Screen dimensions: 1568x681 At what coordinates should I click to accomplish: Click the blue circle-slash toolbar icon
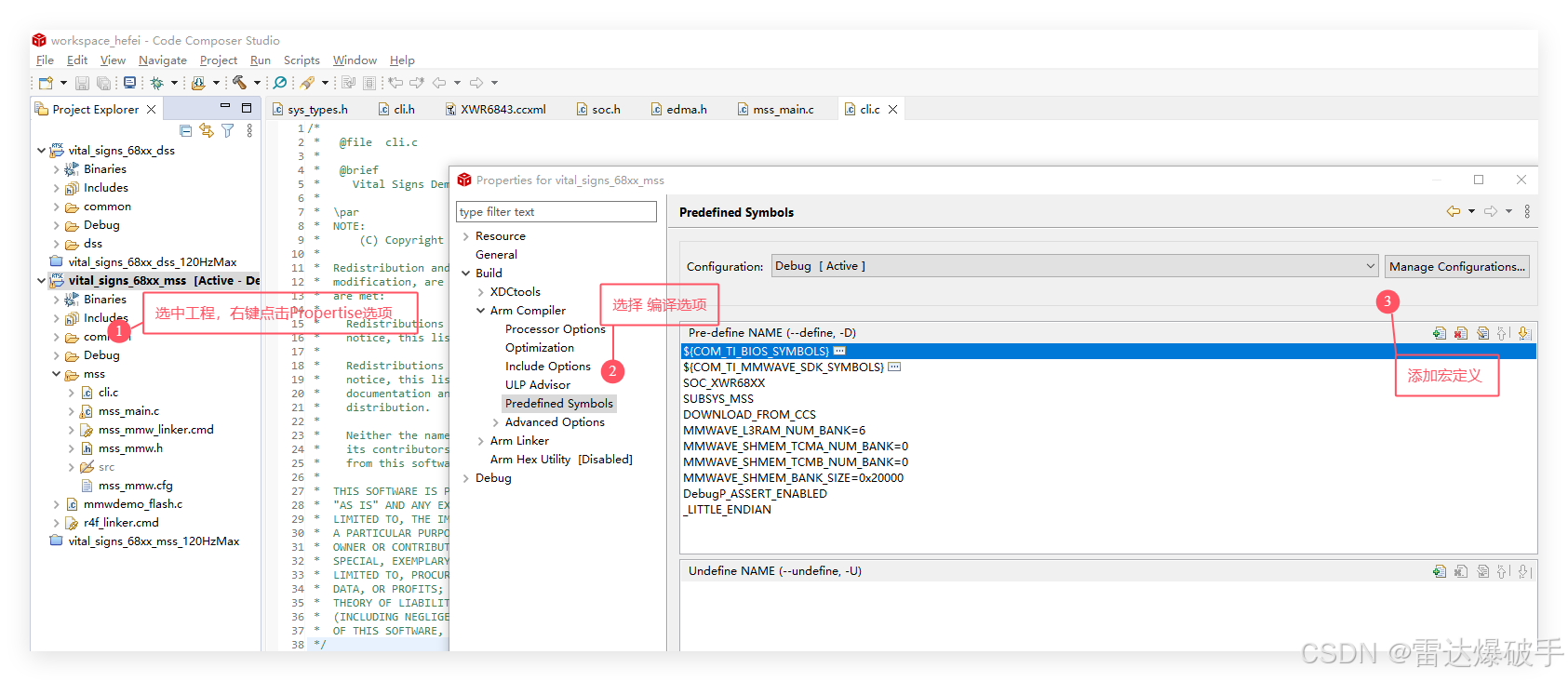tap(280, 83)
